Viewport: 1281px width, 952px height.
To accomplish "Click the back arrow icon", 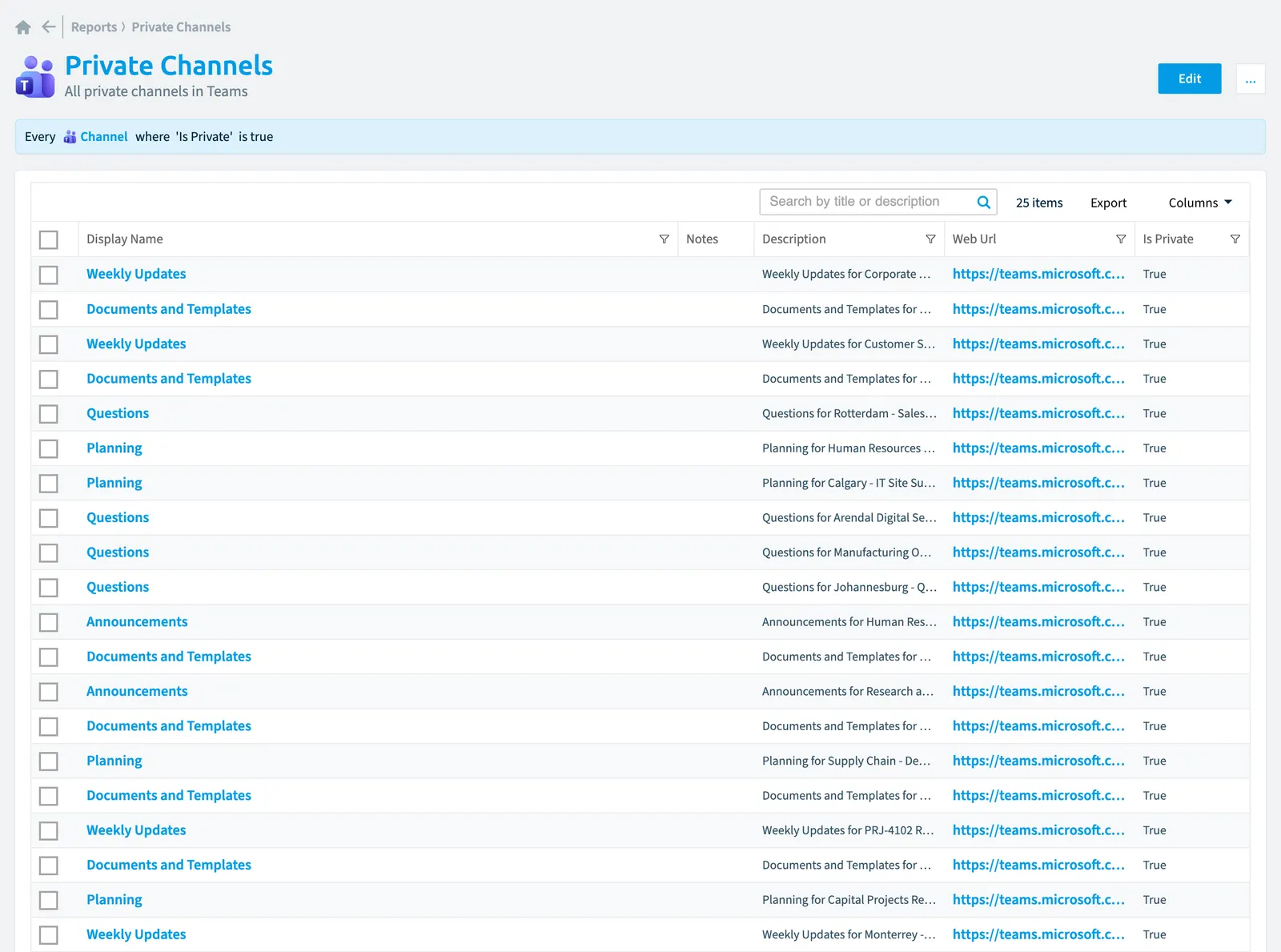I will click(49, 27).
